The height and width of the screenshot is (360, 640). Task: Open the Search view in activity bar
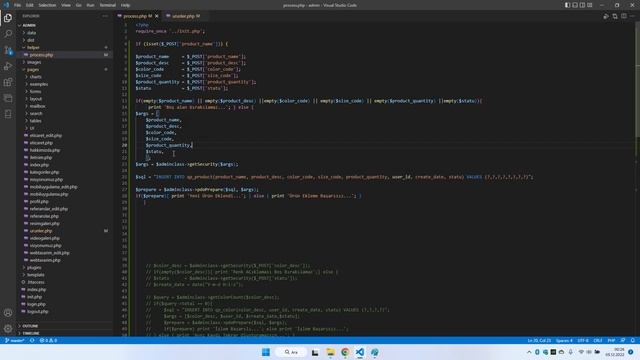coord(8,34)
